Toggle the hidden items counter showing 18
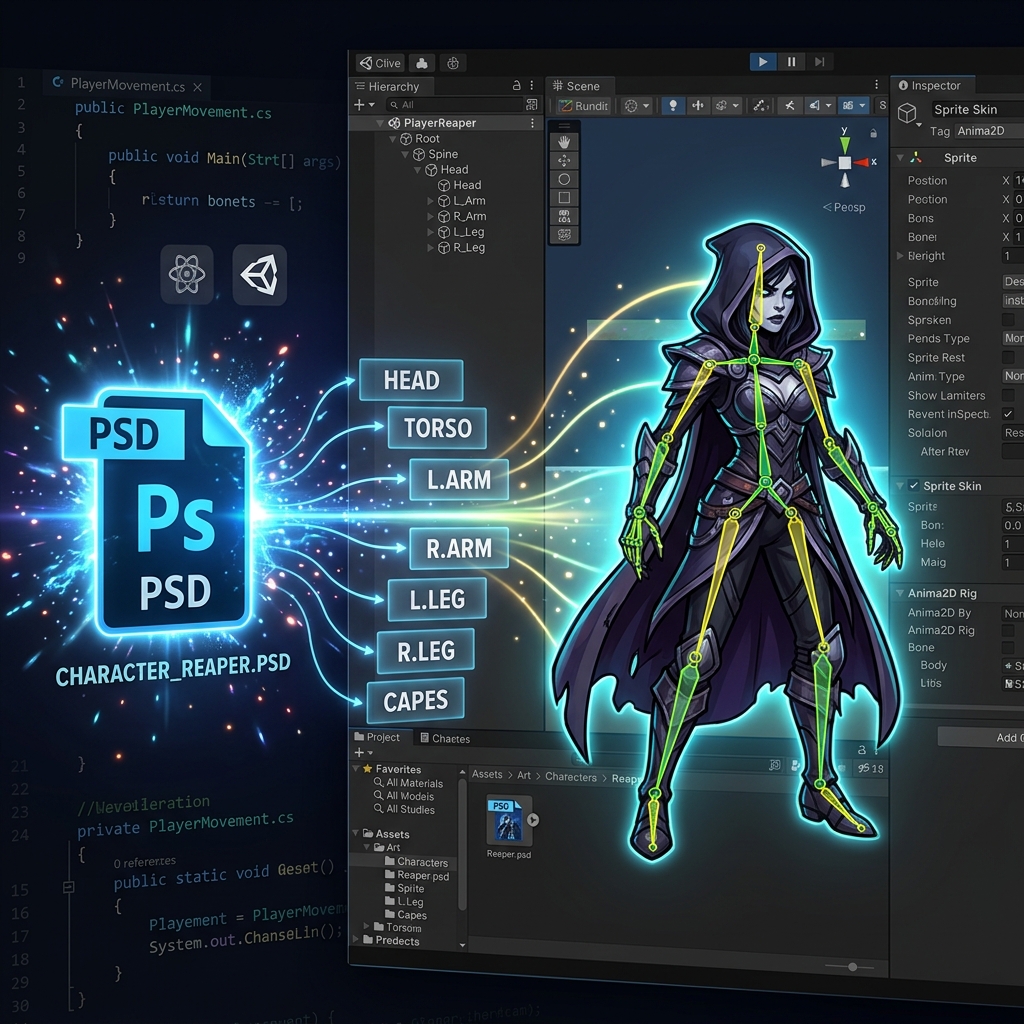 coord(871,768)
